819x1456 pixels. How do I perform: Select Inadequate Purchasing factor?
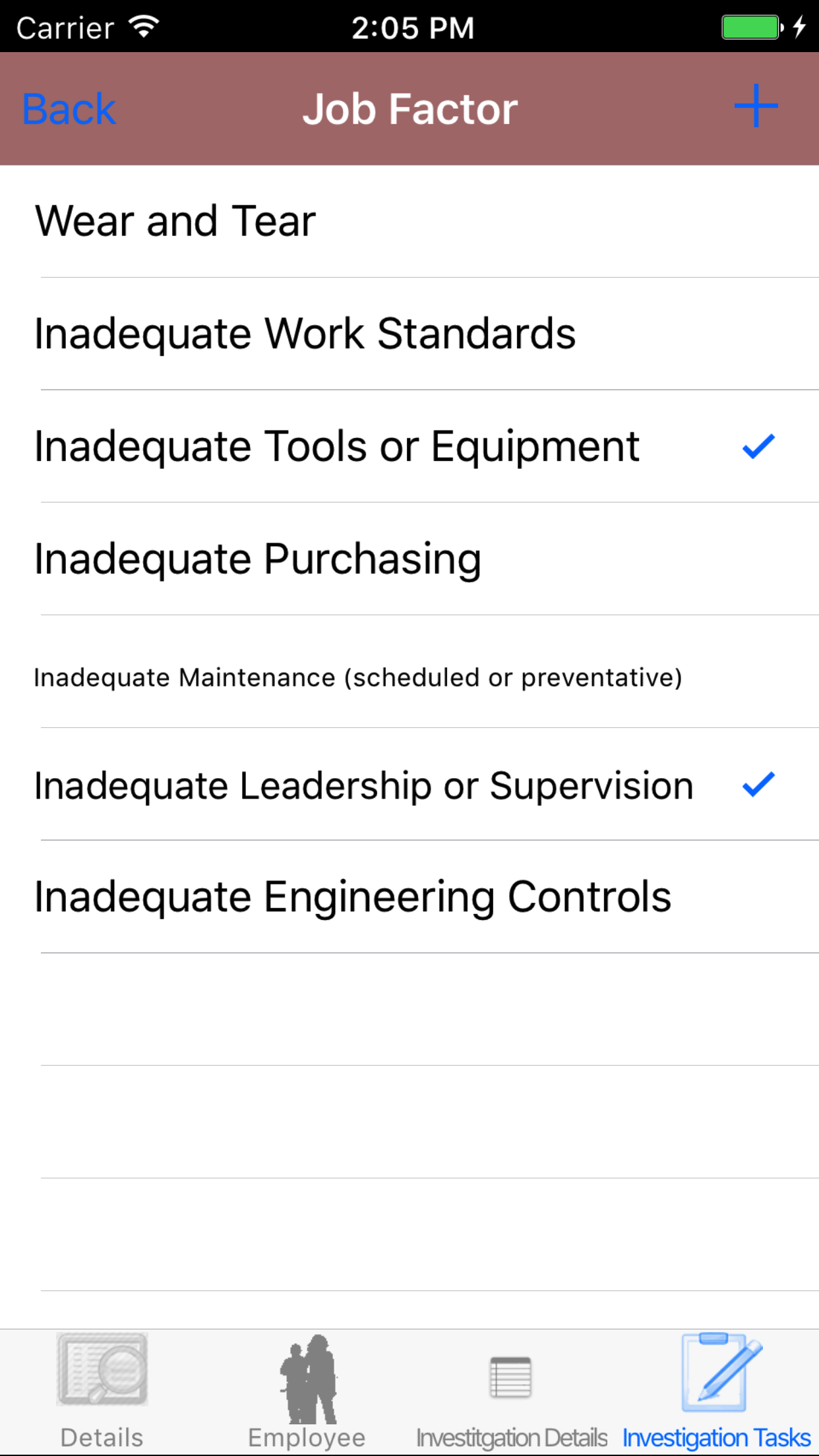point(257,559)
